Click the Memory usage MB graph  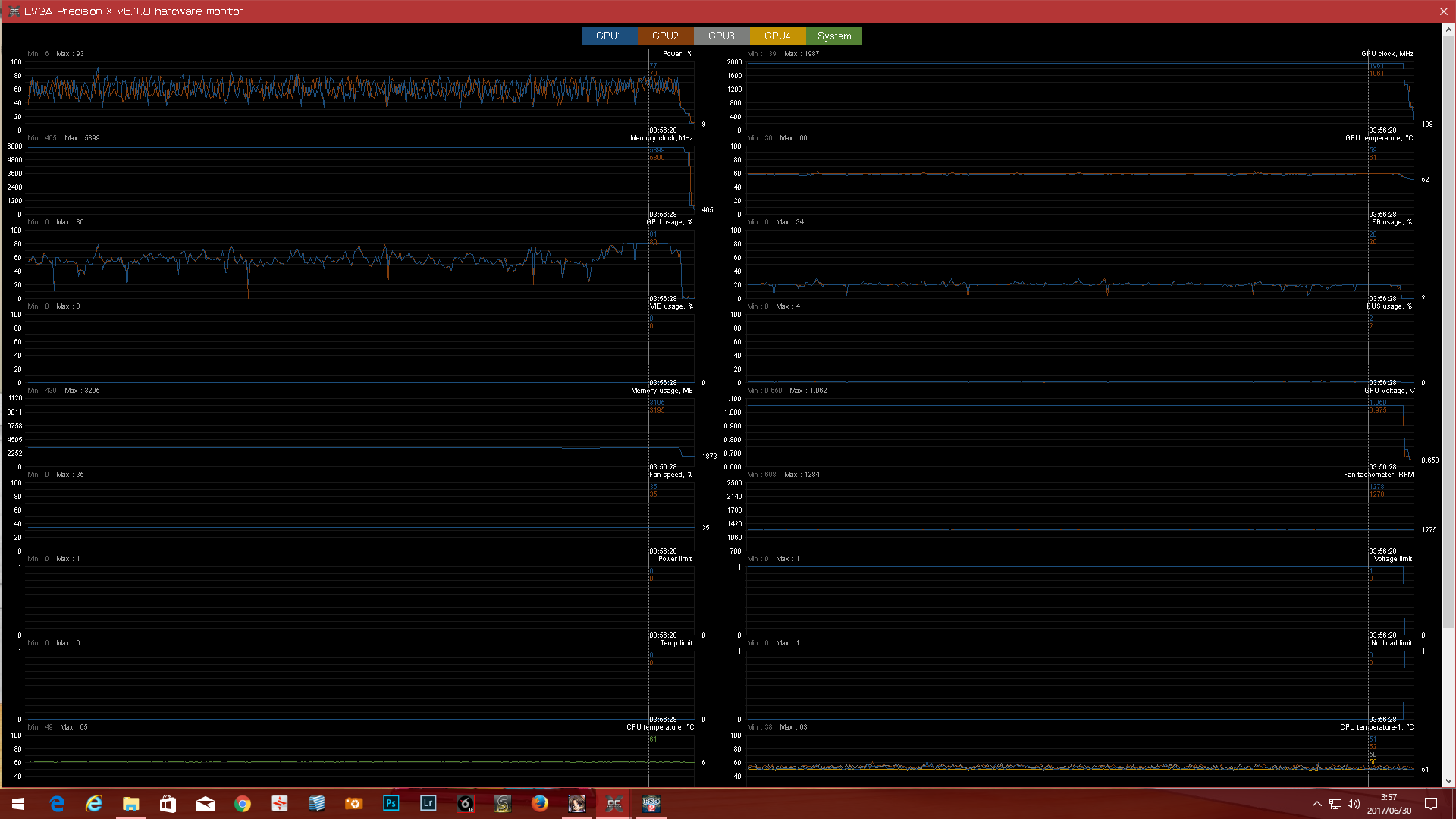point(360,432)
